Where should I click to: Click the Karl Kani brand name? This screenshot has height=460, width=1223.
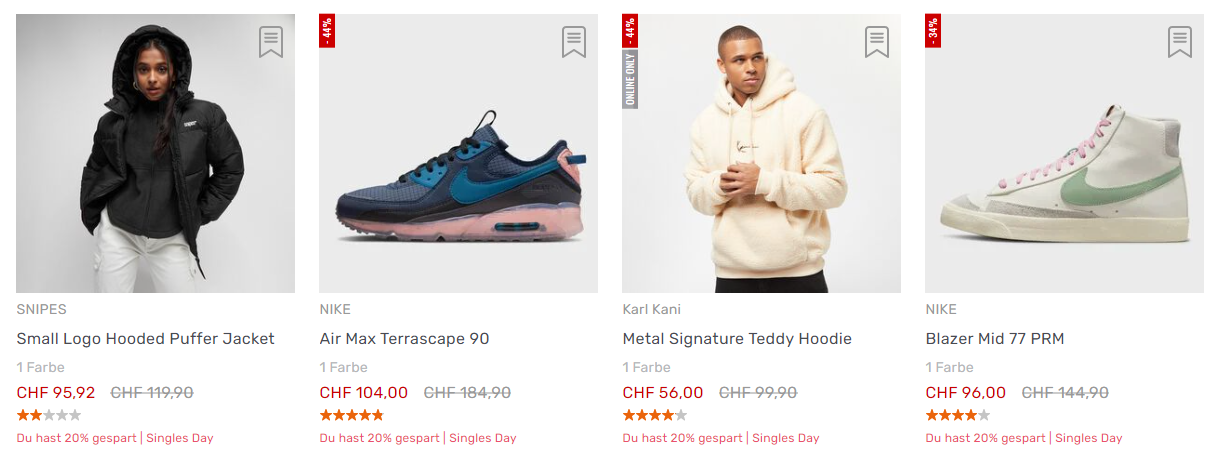point(651,309)
